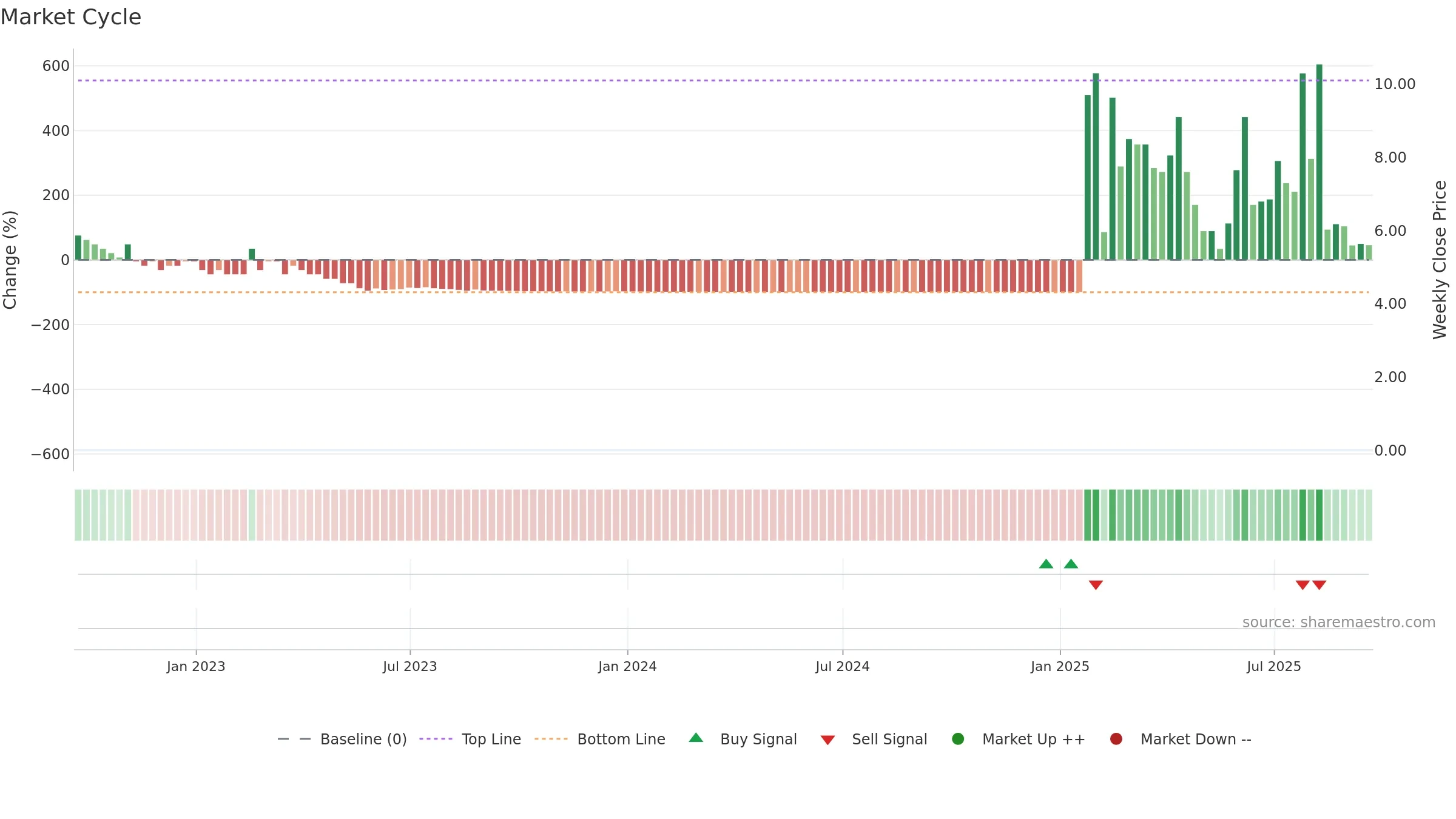Click the Weekly Close Price axis title

(1440, 260)
